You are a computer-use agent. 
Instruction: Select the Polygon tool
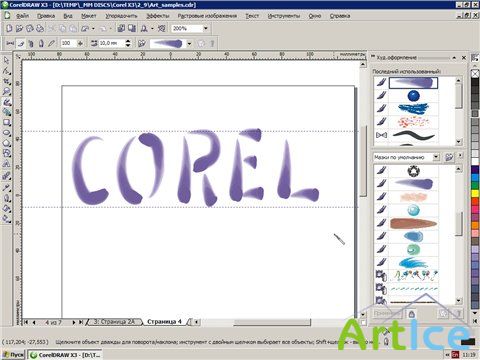[x=7, y=143]
